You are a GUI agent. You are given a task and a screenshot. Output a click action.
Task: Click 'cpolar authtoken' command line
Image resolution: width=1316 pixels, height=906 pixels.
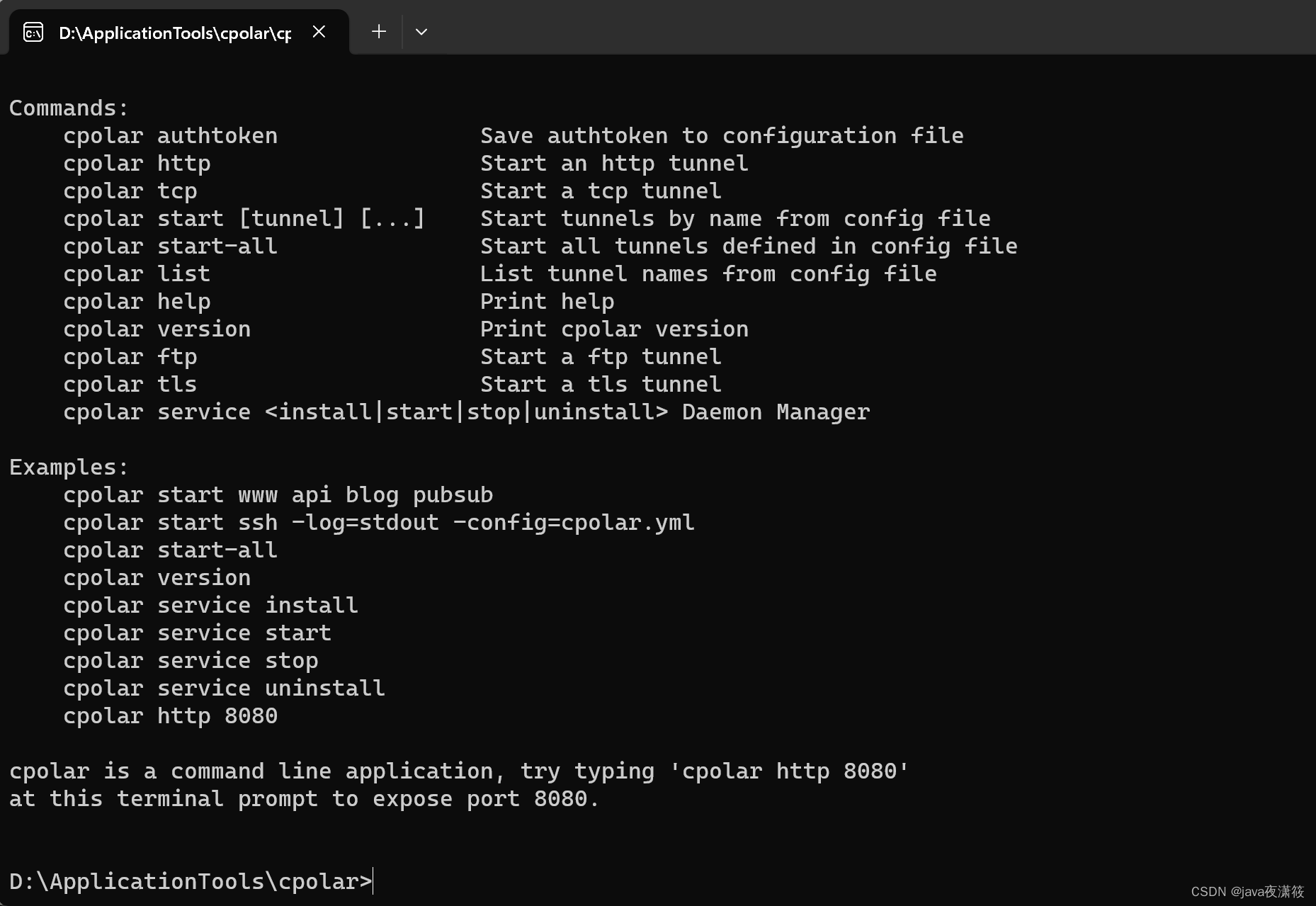click(x=170, y=136)
